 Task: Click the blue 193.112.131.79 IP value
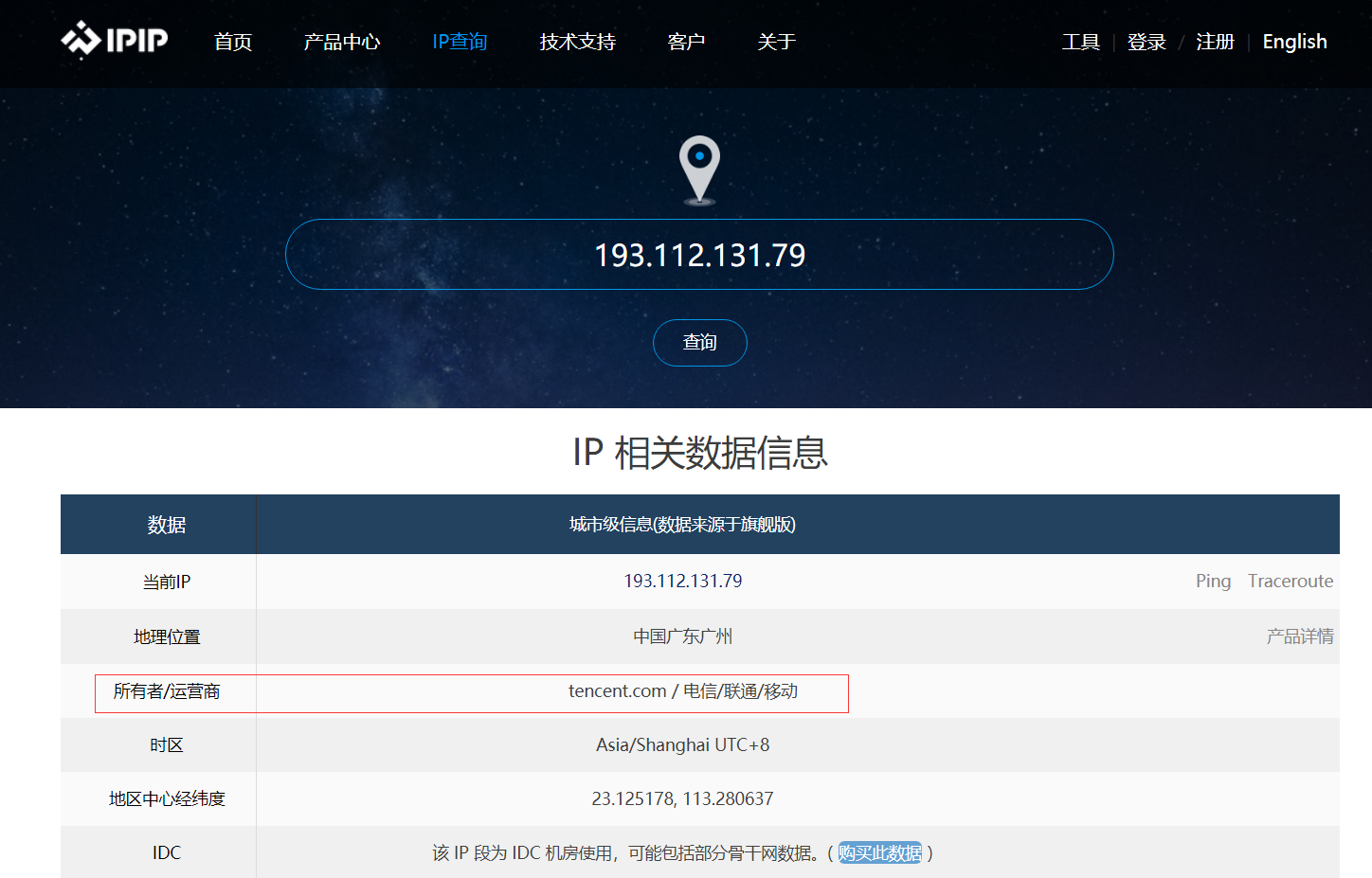pos(682,581)
